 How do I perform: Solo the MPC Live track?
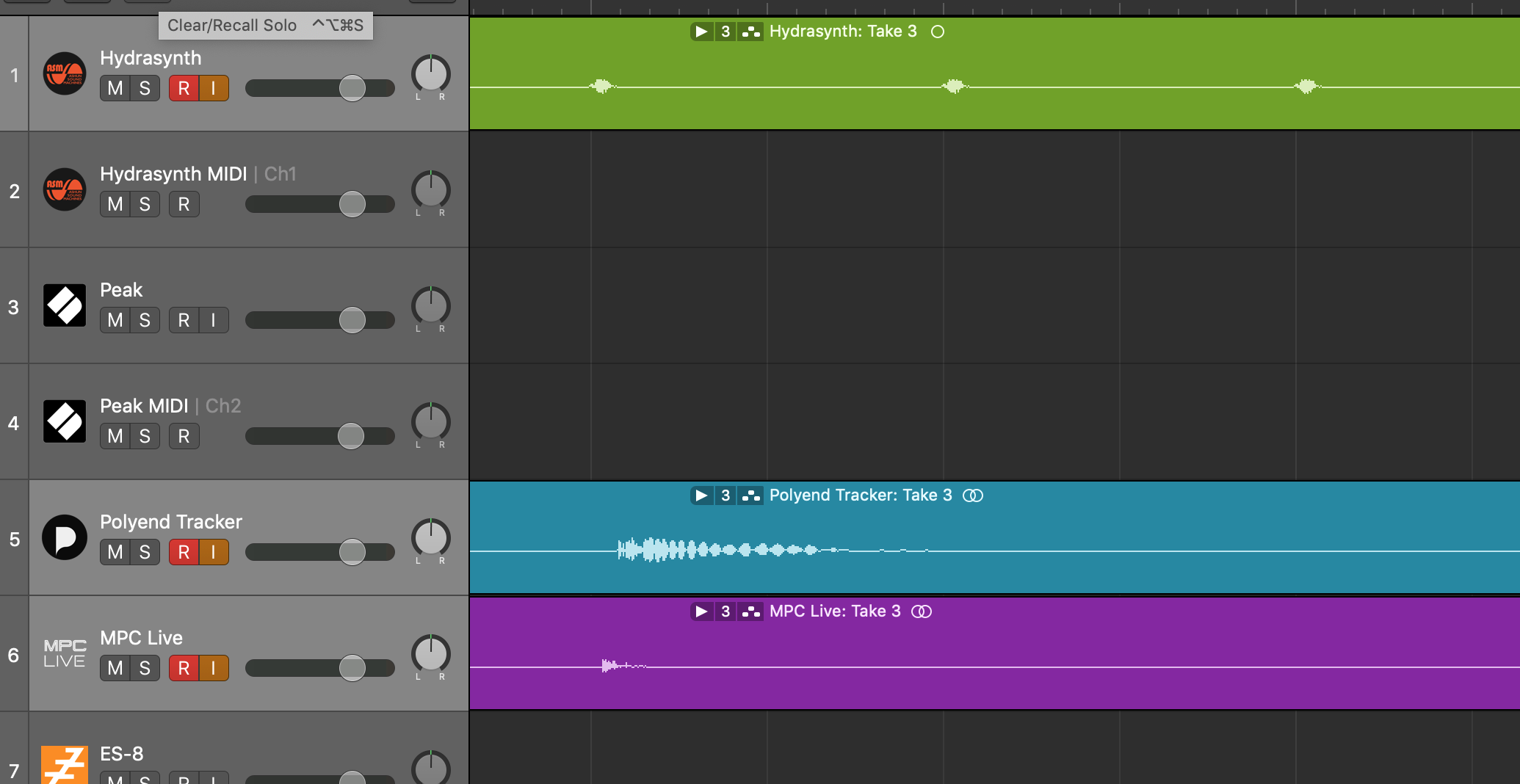tap(145, 668)
